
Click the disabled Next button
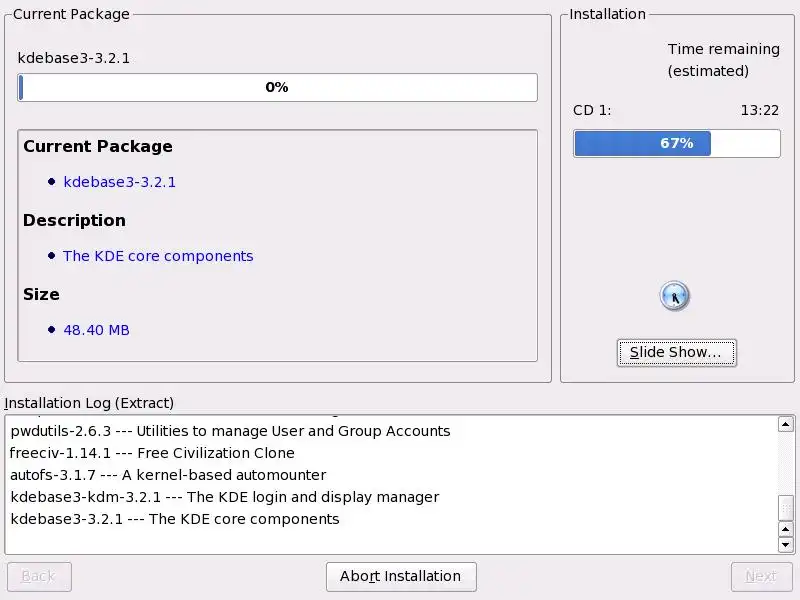coord(761,577)
